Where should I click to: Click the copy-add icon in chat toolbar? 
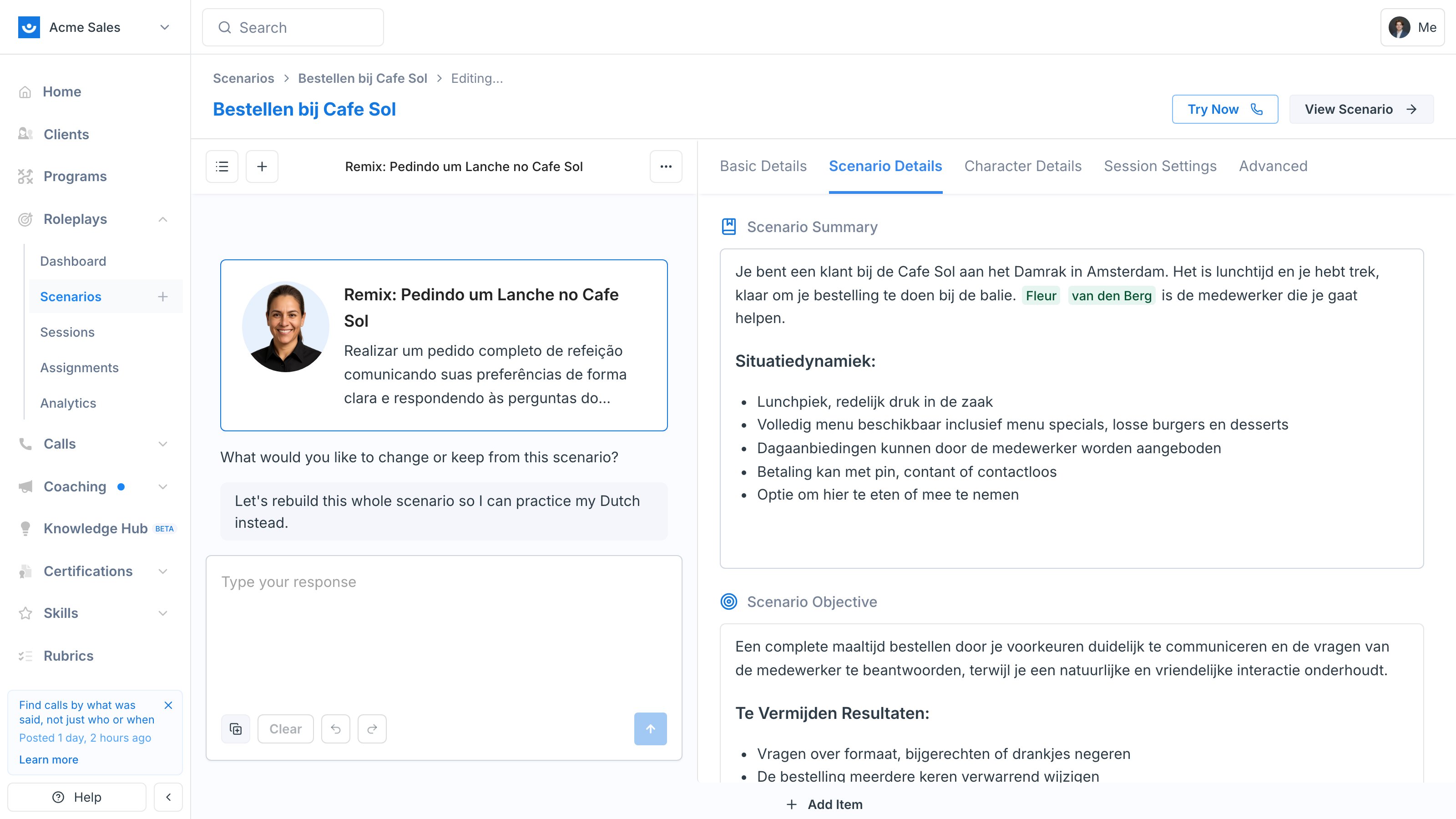236,728
